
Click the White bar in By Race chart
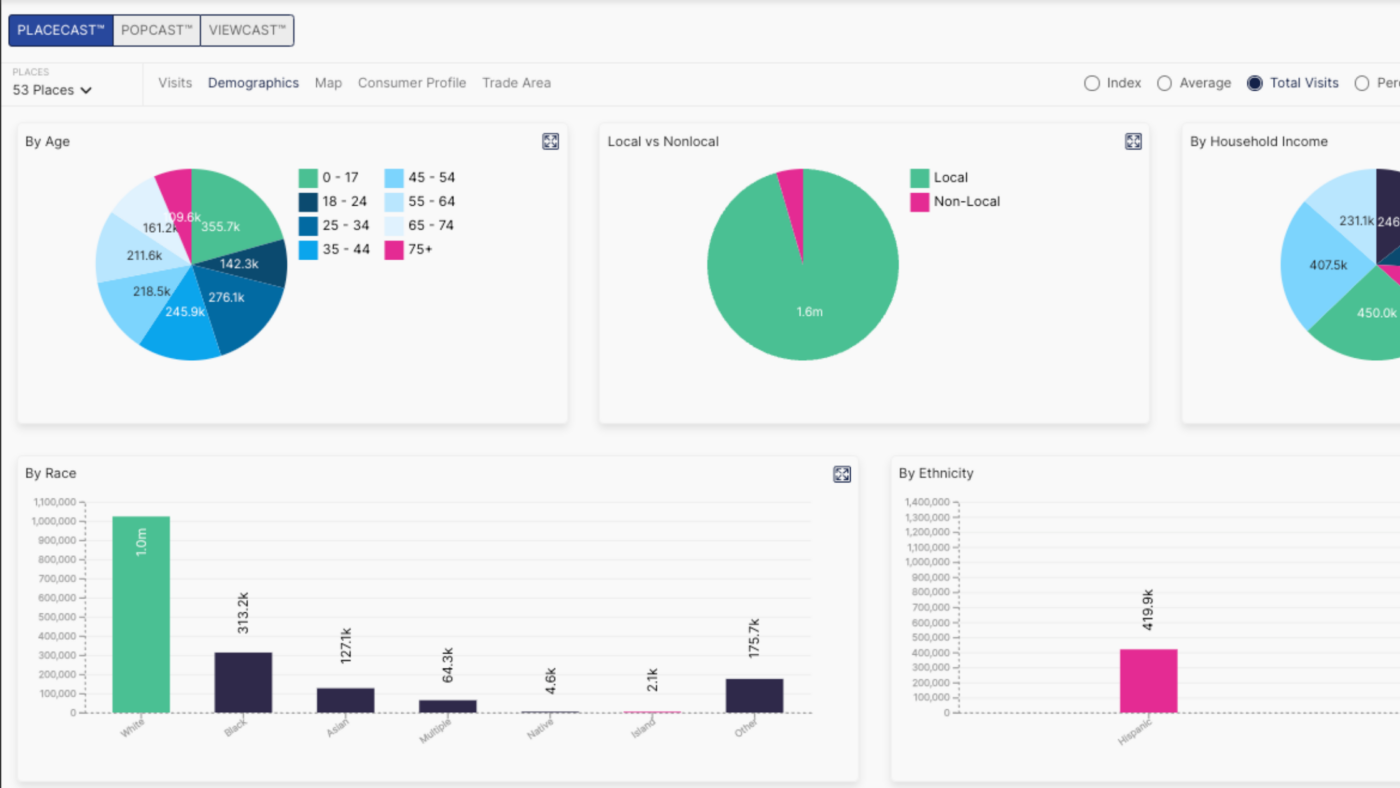pos(141,614)
